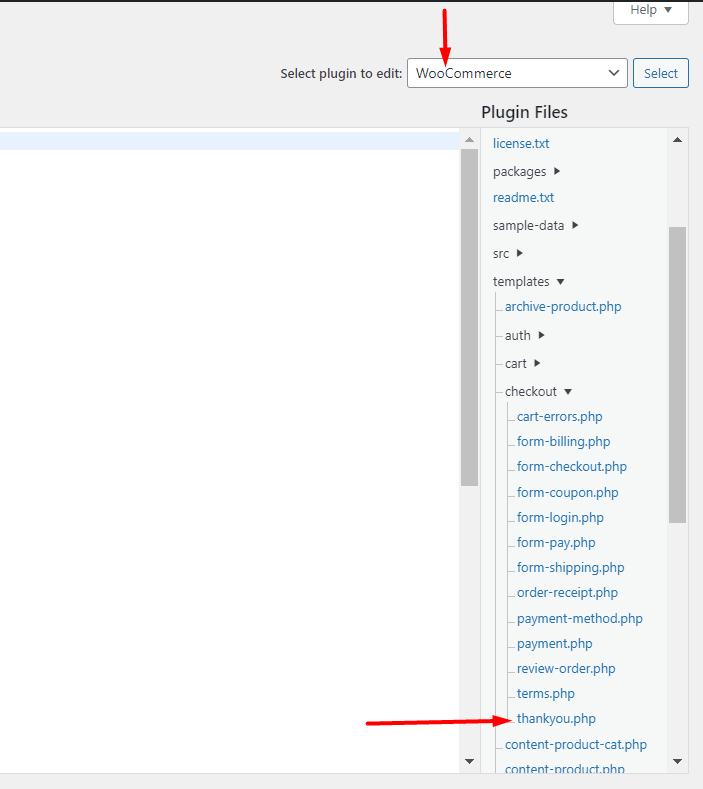Viewport: 703px width, 789px height.
Task: Open readme.txt file
Action: point(523,198)
